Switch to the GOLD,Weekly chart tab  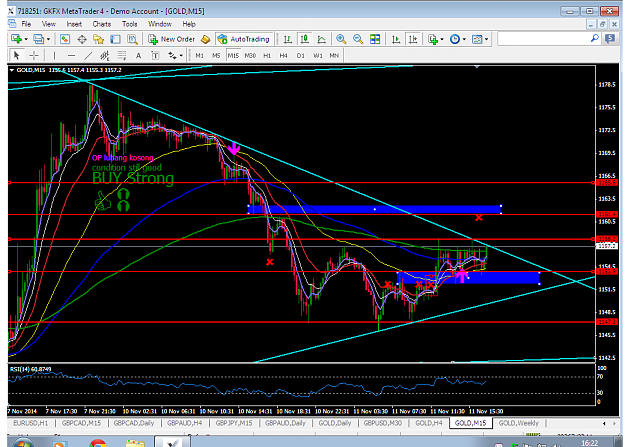pos(519,423)
